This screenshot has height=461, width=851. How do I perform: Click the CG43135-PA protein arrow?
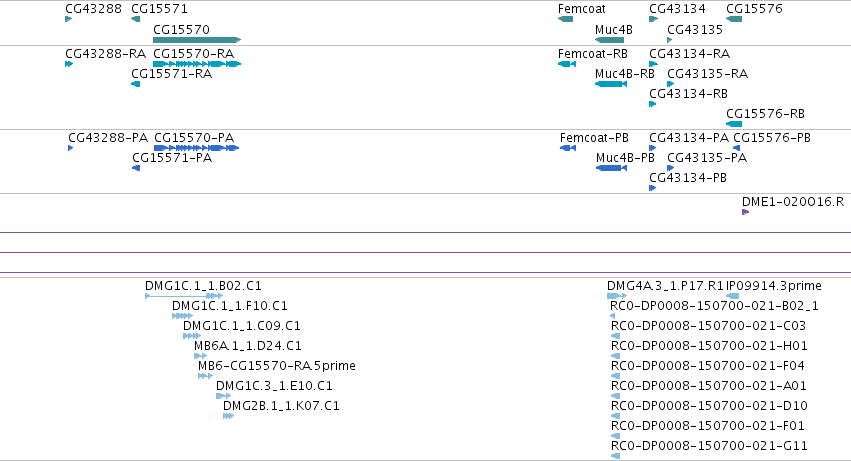point(670,168)
